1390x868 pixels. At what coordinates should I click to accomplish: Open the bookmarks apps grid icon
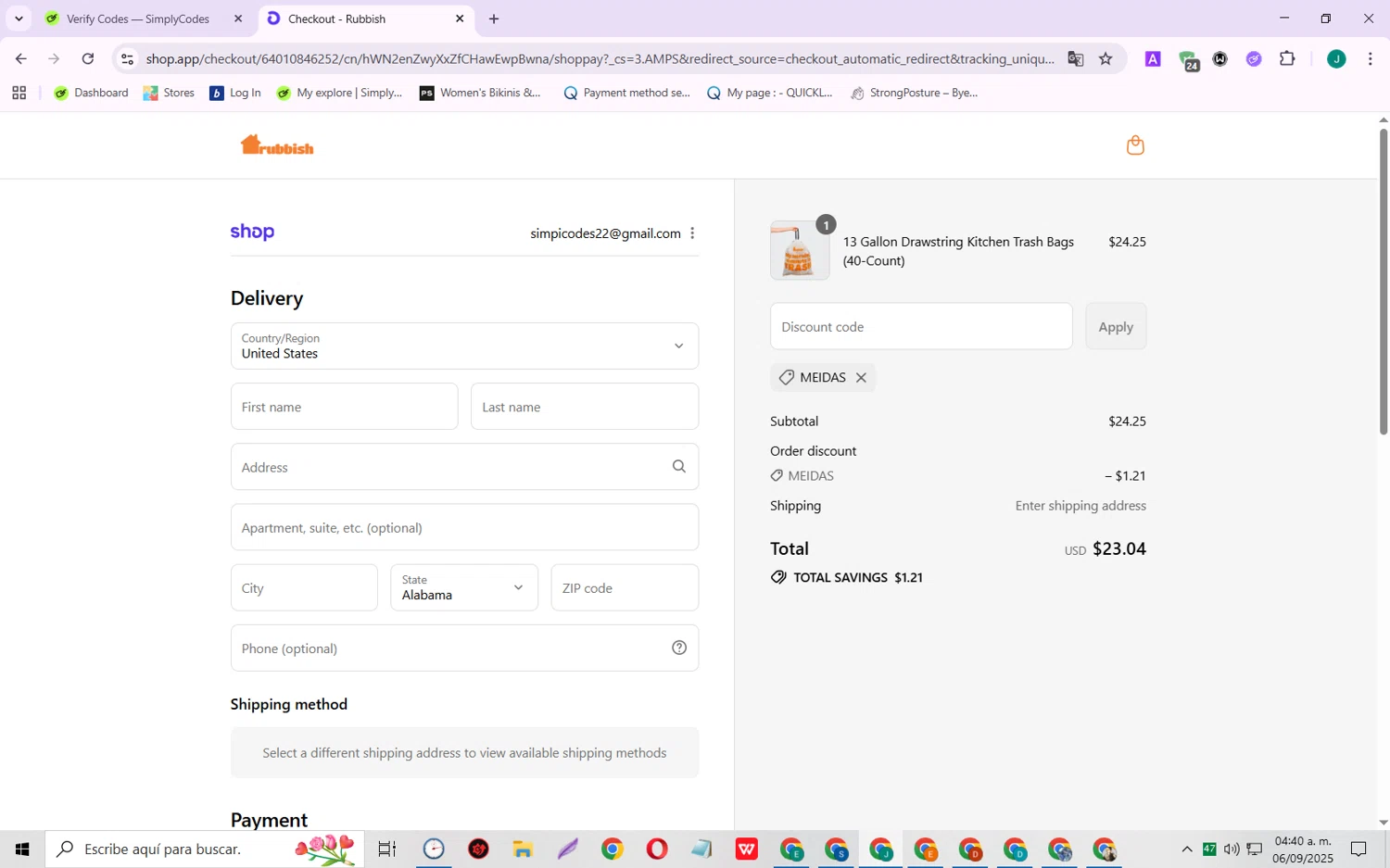point(19,93)
